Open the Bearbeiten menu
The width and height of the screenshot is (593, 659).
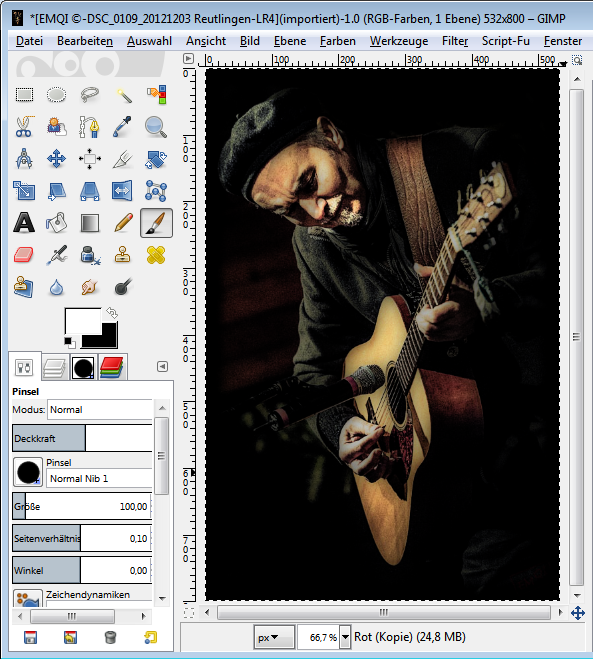click(x=85, y=41)
